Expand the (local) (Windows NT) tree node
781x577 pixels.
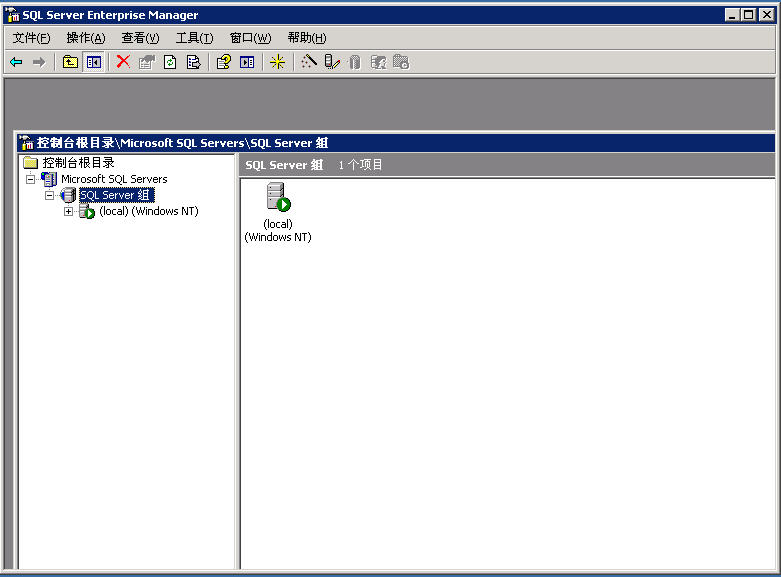(68, 211)
